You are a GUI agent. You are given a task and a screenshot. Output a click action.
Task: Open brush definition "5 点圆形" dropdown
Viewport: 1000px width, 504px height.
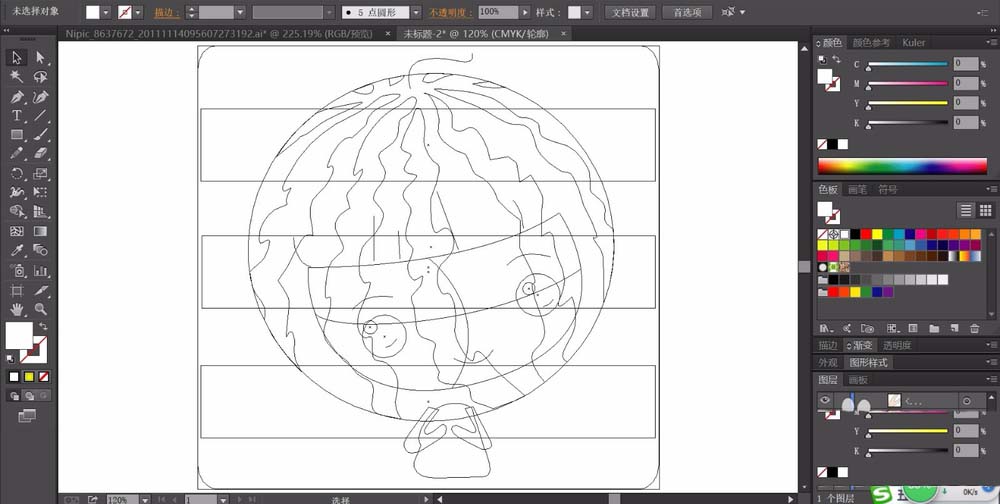coord(416,12)
